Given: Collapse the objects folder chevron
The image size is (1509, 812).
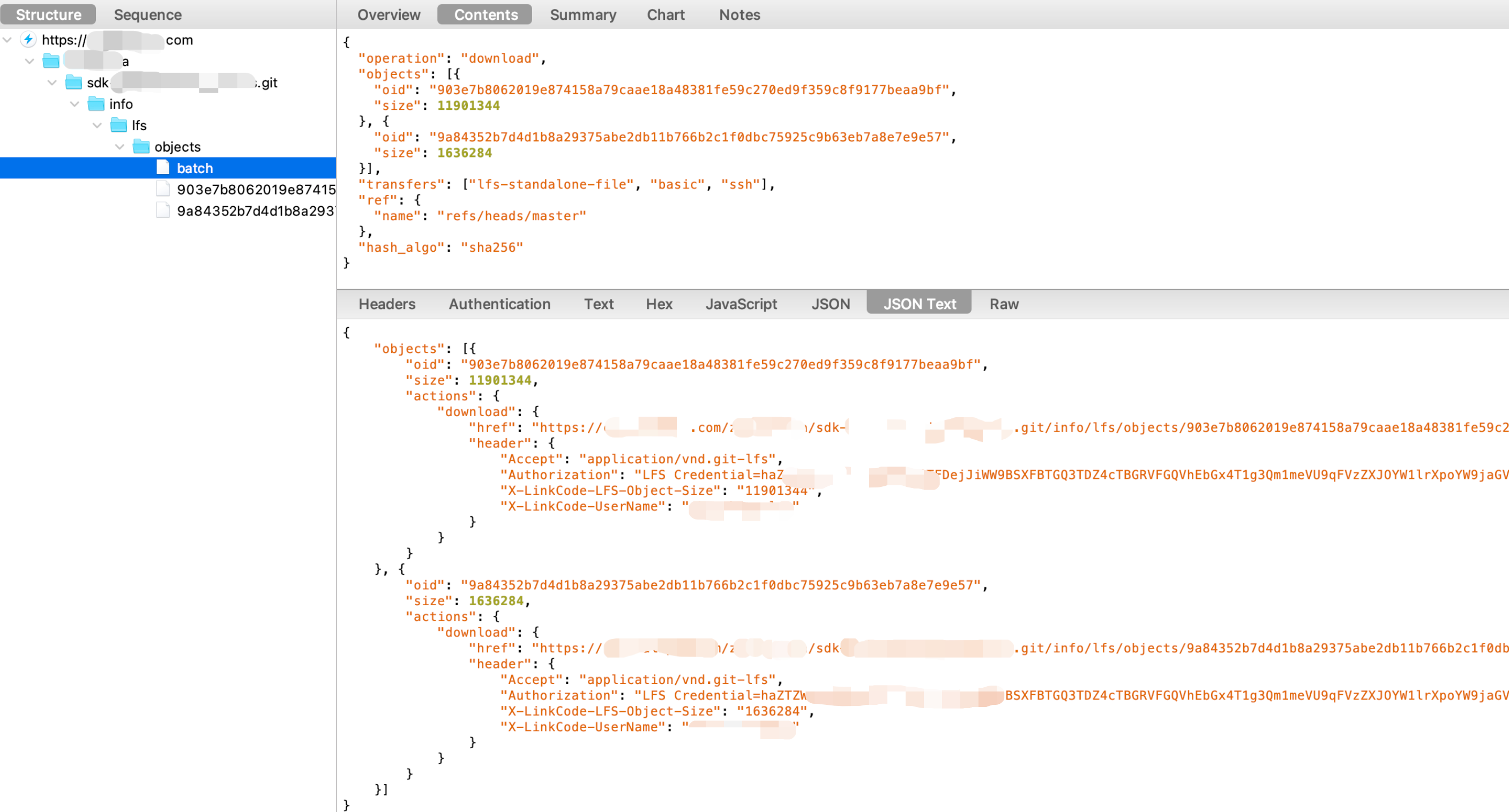Looking at the screenshot, I should 119,146.
